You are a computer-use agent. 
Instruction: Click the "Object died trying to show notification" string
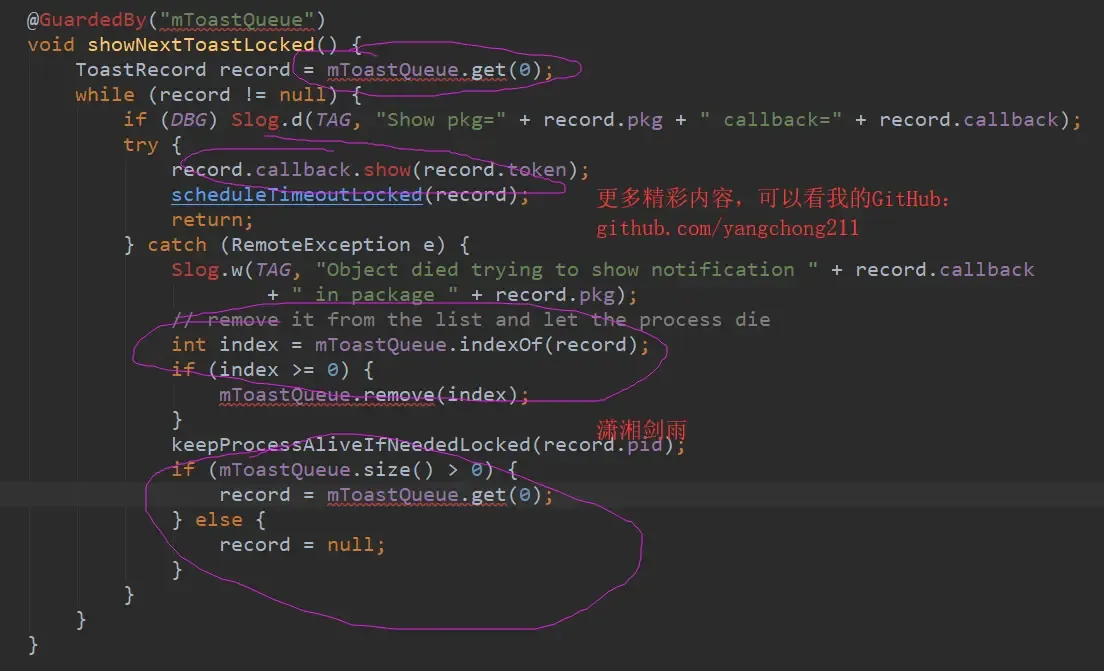[x=567, y=270]
